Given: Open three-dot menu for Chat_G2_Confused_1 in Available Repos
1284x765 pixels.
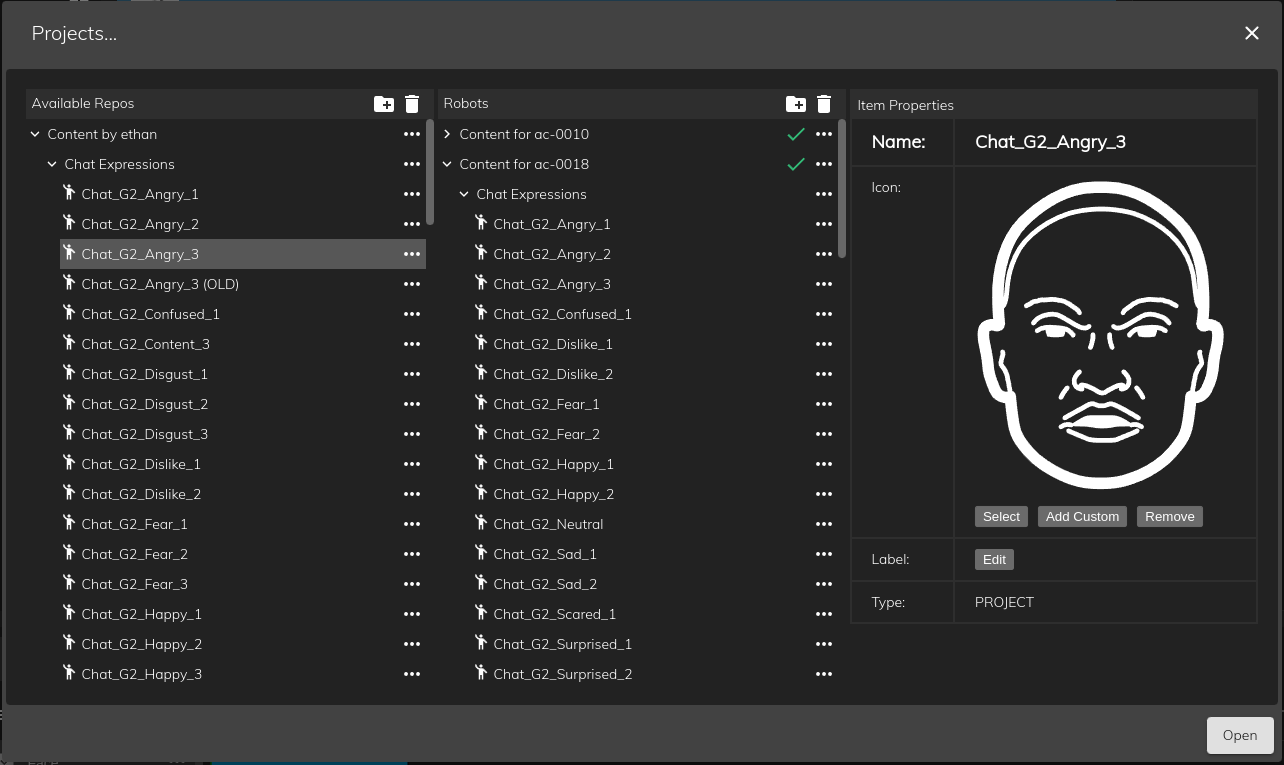Looking at the screenshot, I should click(x=412, y=314).
